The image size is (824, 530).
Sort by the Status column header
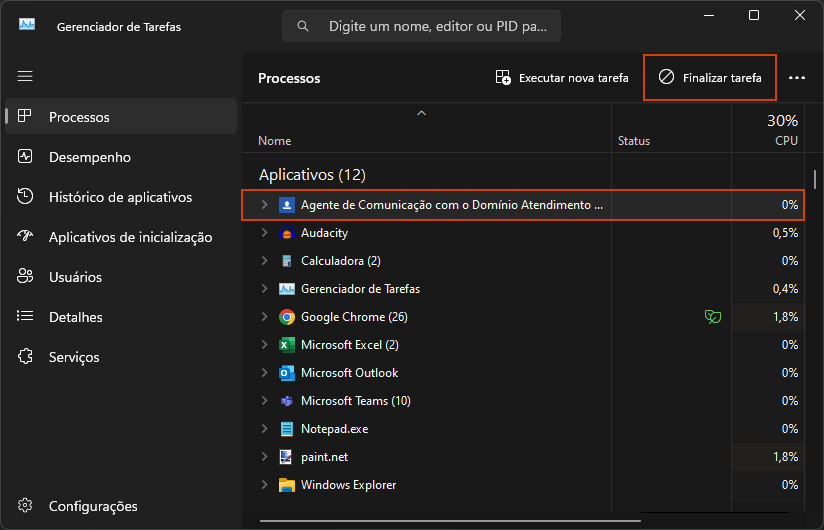tap(634, 141)
